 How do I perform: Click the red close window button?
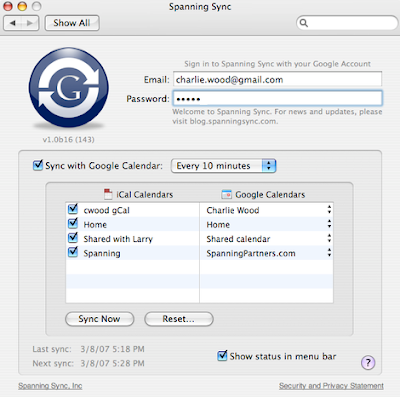(8, 6)
